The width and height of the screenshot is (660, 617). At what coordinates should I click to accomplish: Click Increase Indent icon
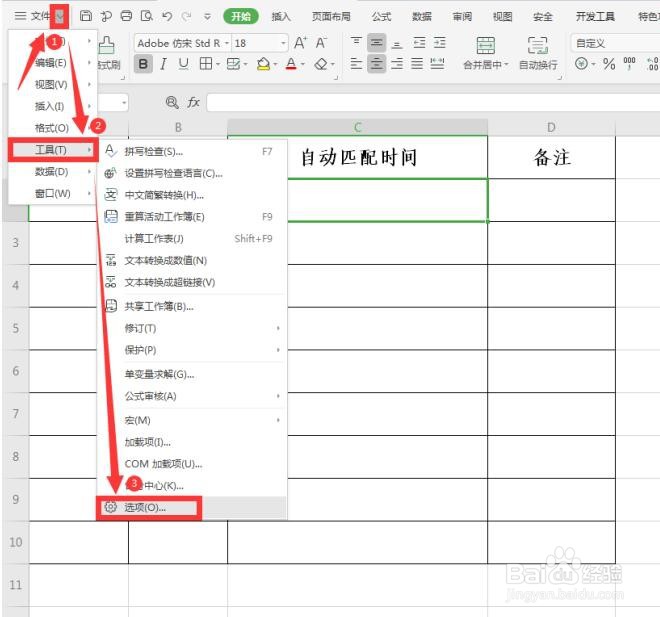tap(439, 43)
